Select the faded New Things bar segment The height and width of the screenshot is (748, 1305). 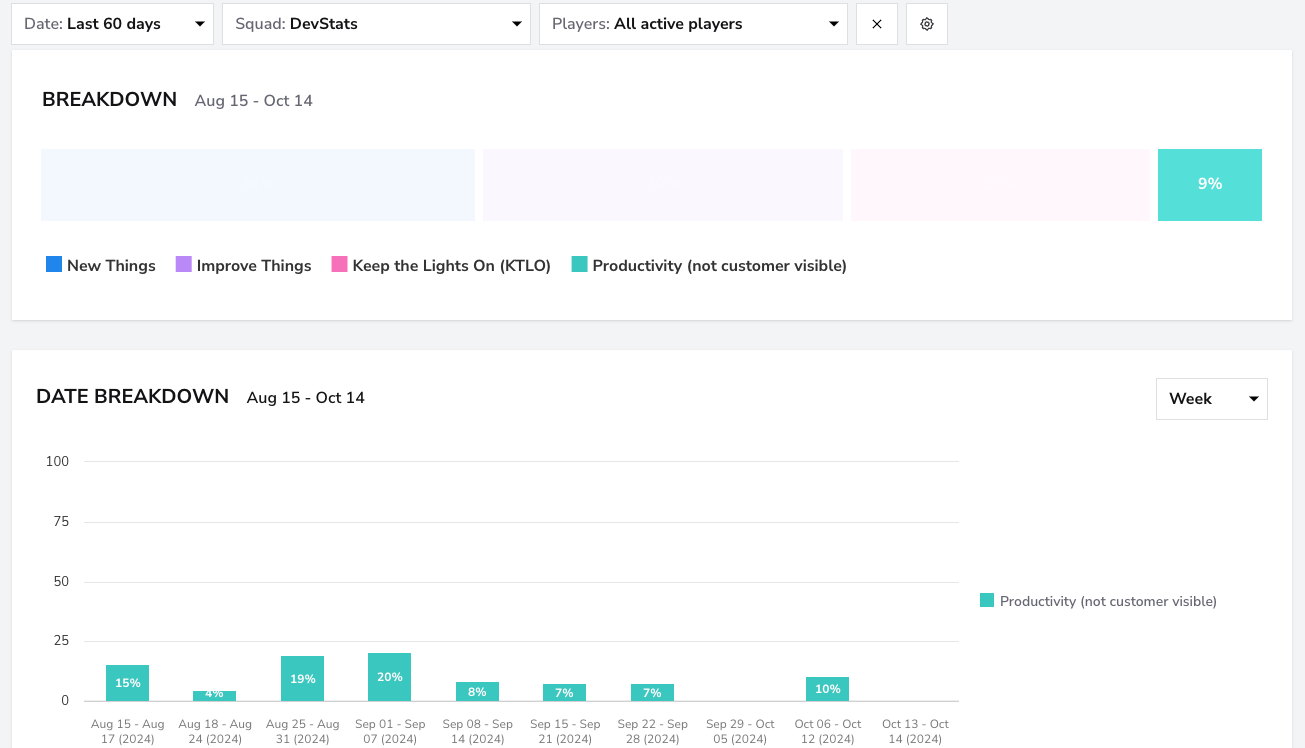pyautogui.click(x=258, y=185)
